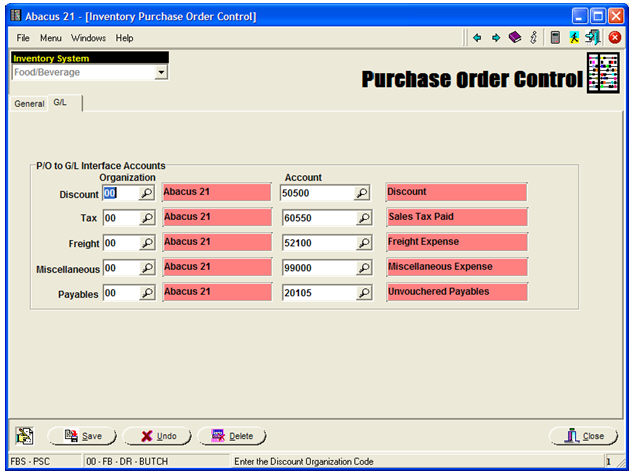This screenshot has width=634, height=476.
Task: Click the exit door toolbar icon
Action: [x=593, y=38]
